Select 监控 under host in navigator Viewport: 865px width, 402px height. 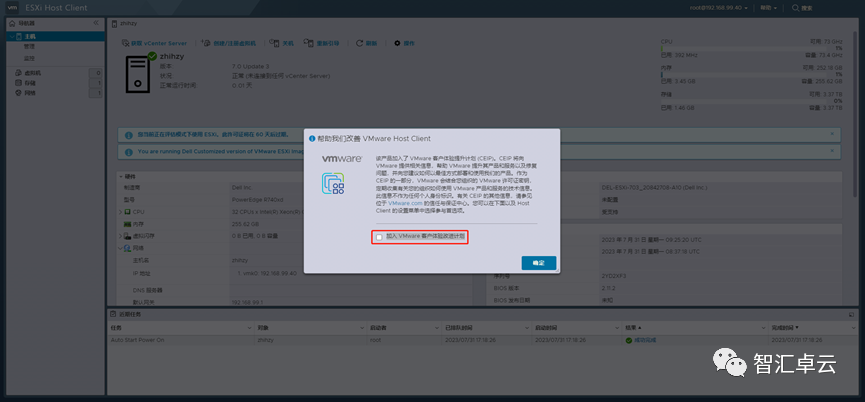click(x=29, y=58)
